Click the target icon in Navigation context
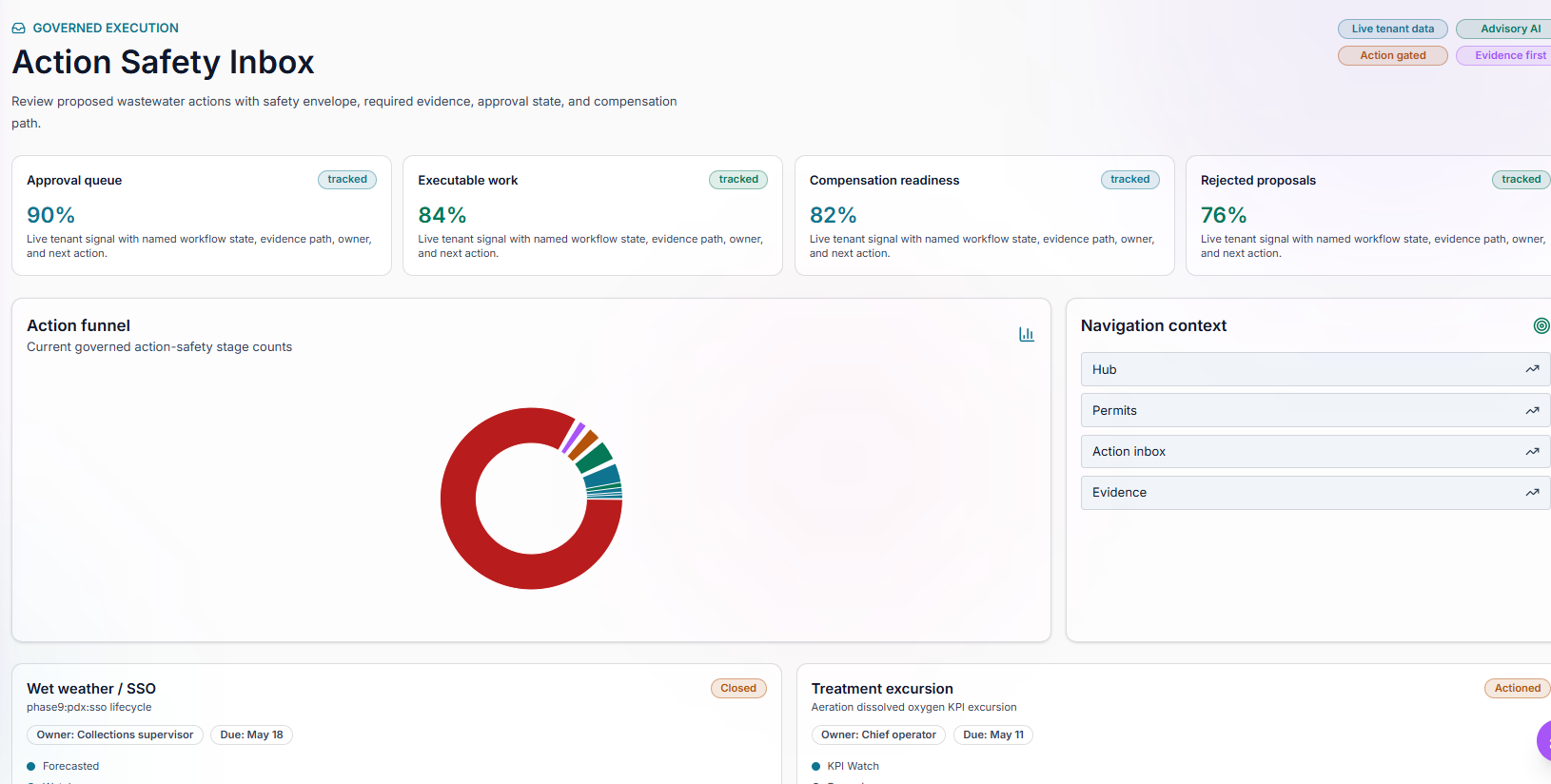 pos(1541,325)
